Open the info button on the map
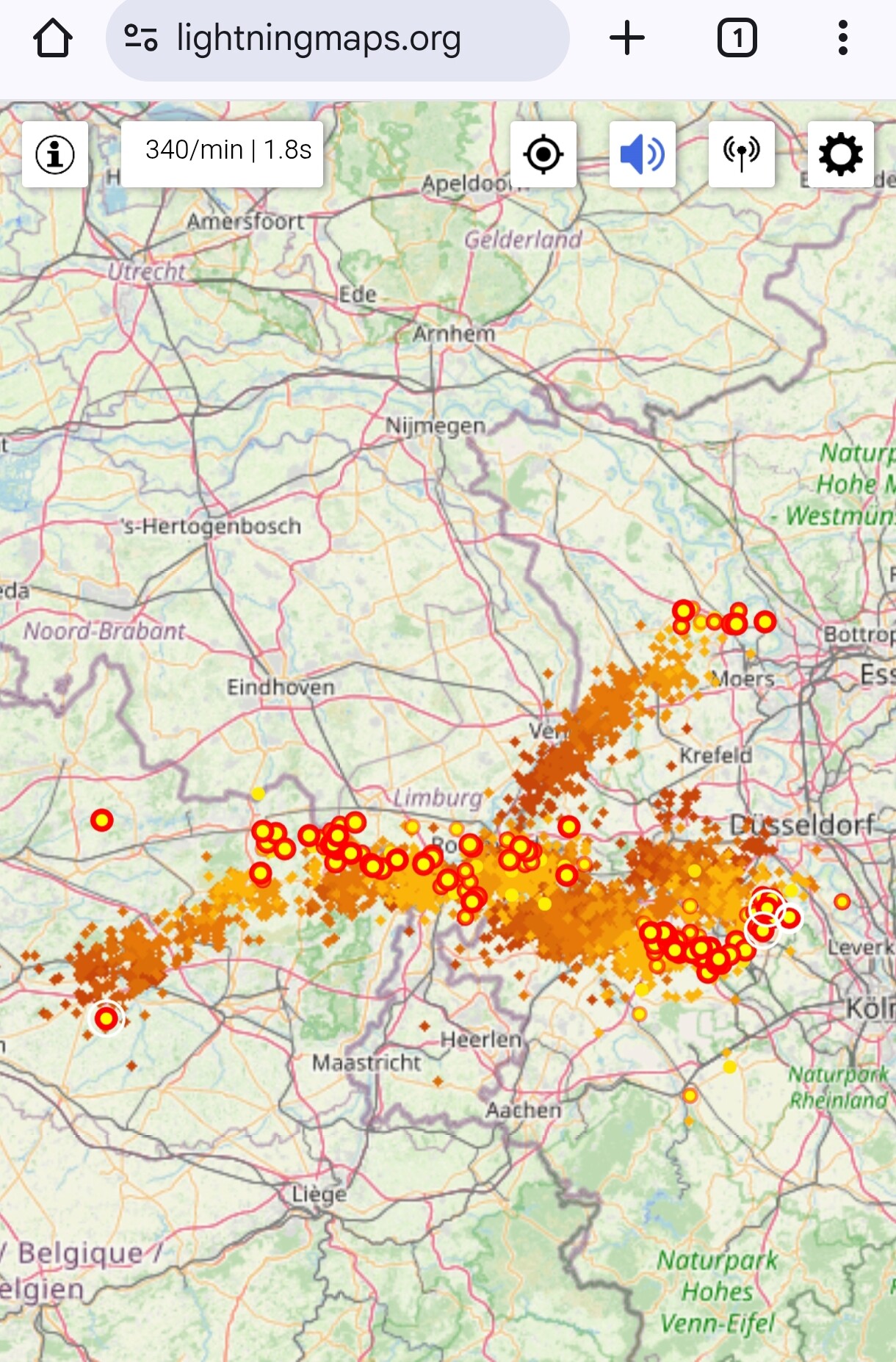 [55, 154]
